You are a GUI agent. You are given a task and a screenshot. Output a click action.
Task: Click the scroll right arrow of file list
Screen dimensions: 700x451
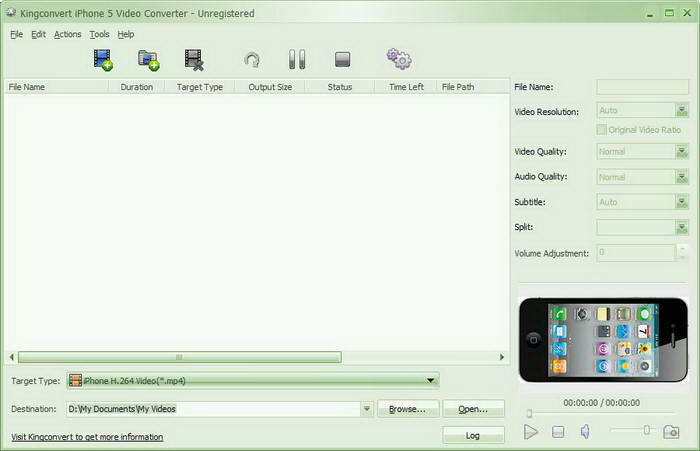pyautogui.click(x=502, y=357)
